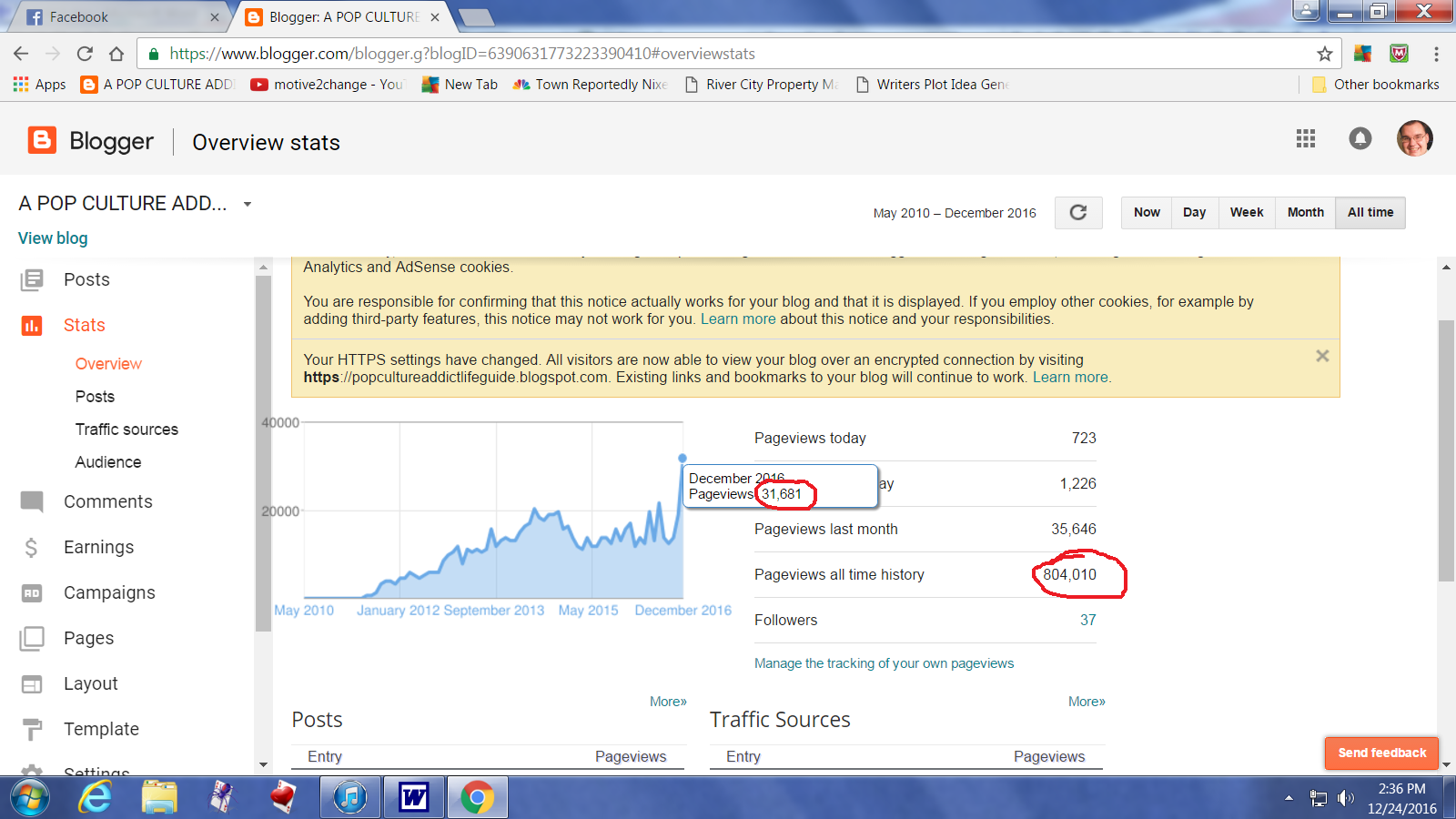Open Audience stats
The height and width of the screenshot is (819, 1456).
tap(108, 461)
